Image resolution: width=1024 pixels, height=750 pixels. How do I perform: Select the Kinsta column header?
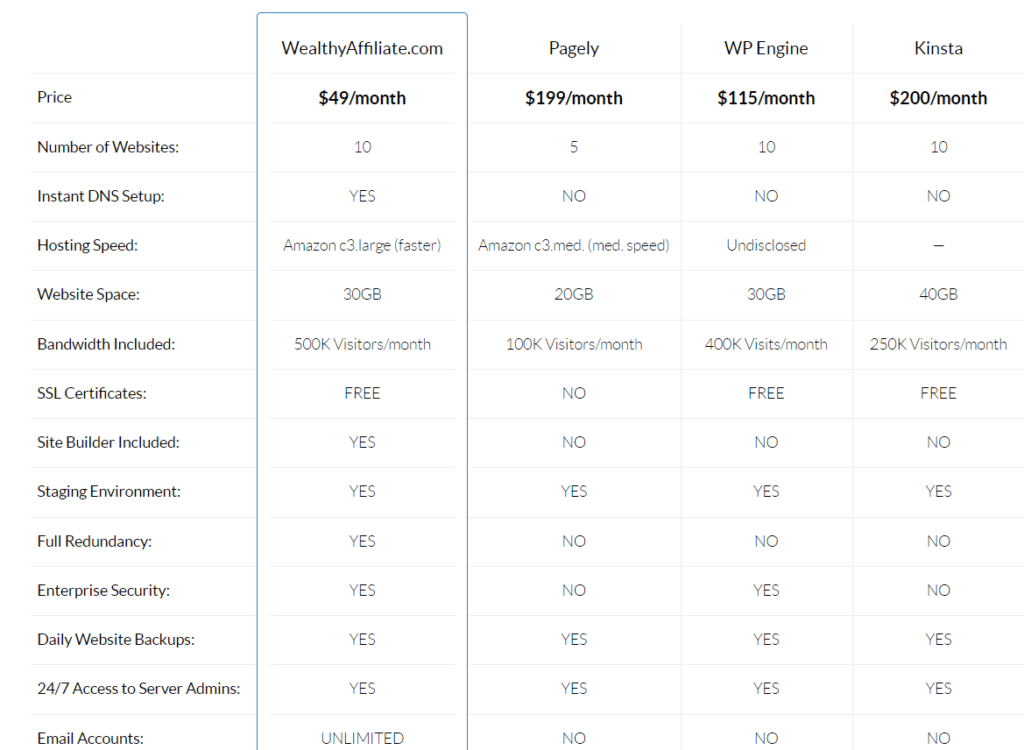pos(938,48)
